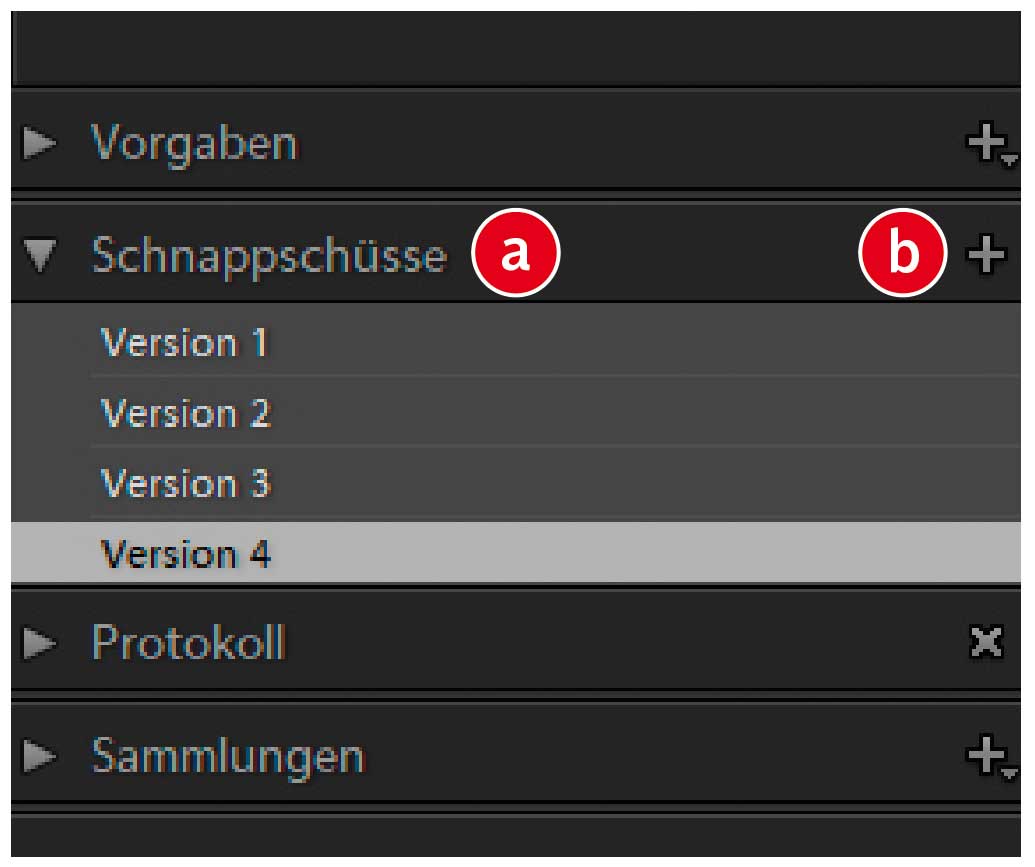Click the Protokoll panel header label
The image size is (1035, 867).
188,642
